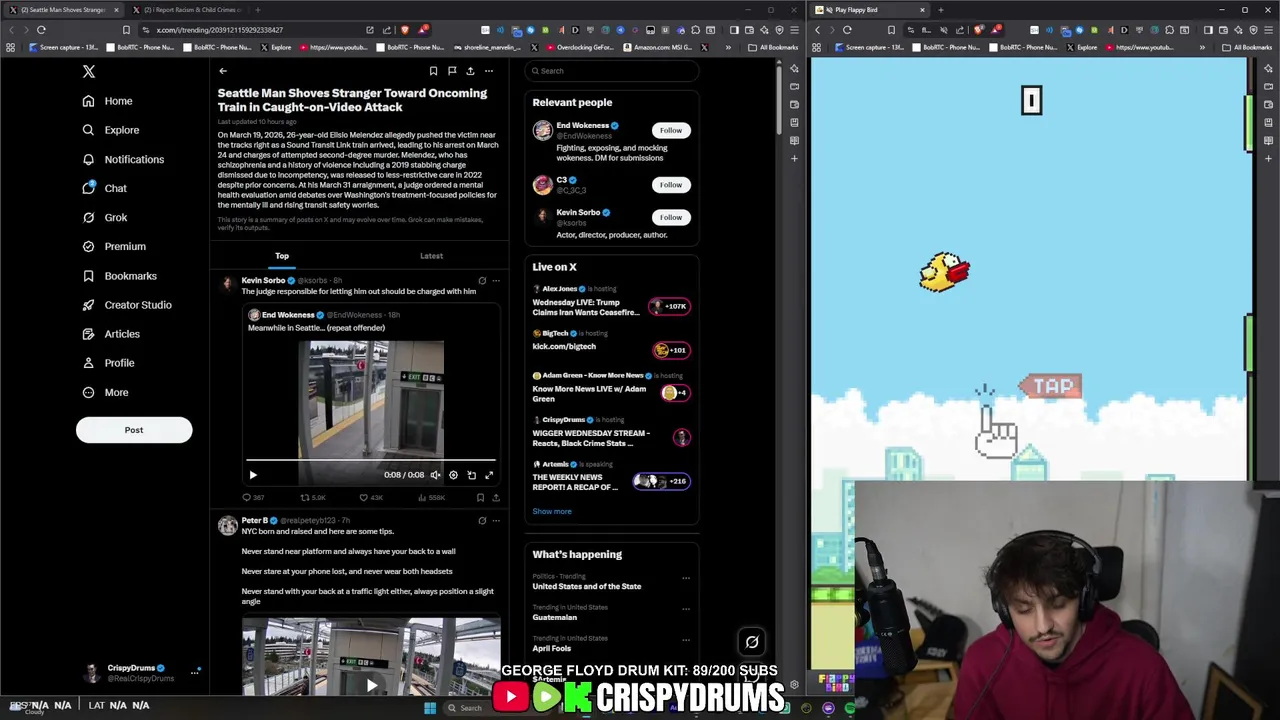The width and height of the screenshot is (1280, 720).
Task: Follow Kevin Sorbo
Action: (671, 217)
